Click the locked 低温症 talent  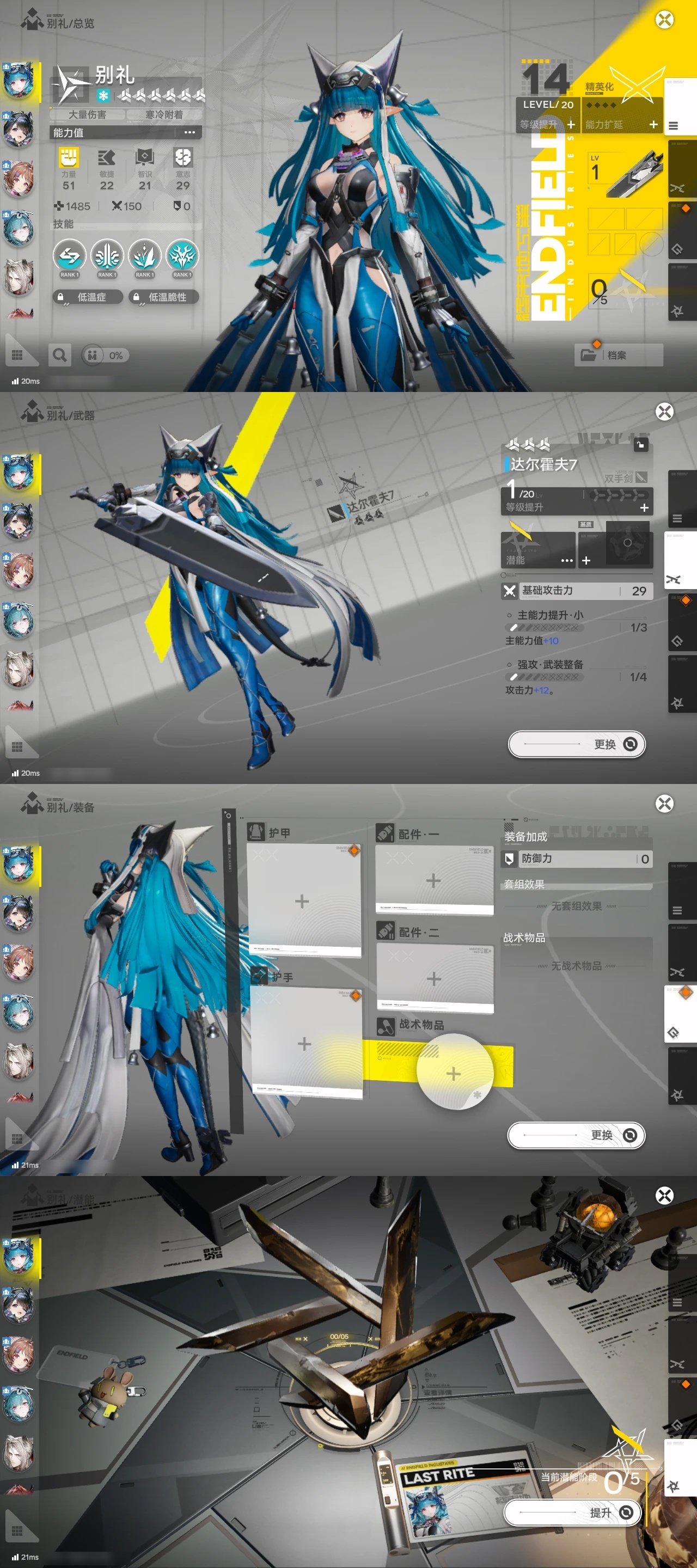88,297
